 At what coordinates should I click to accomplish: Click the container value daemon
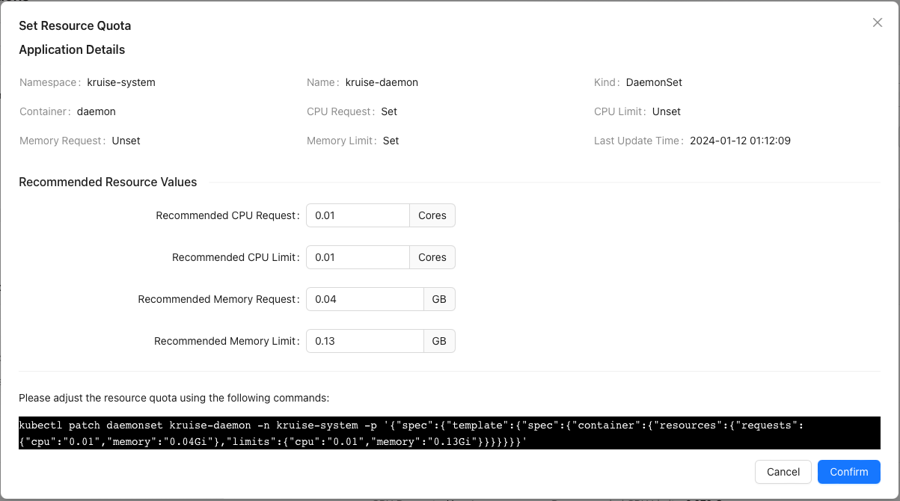(96, 111)
